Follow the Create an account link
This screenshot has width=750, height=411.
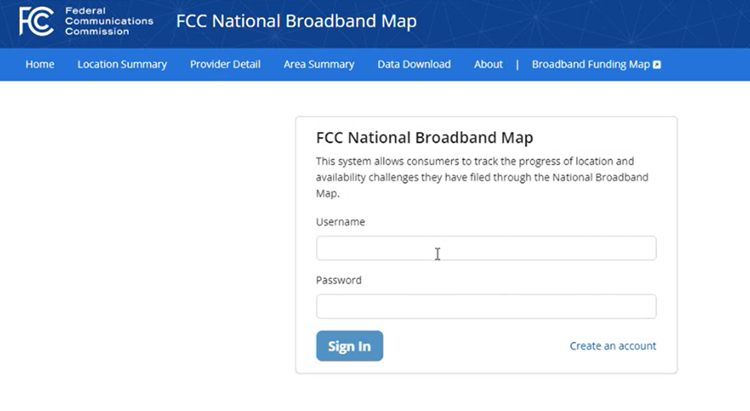[x=613, y=346]
